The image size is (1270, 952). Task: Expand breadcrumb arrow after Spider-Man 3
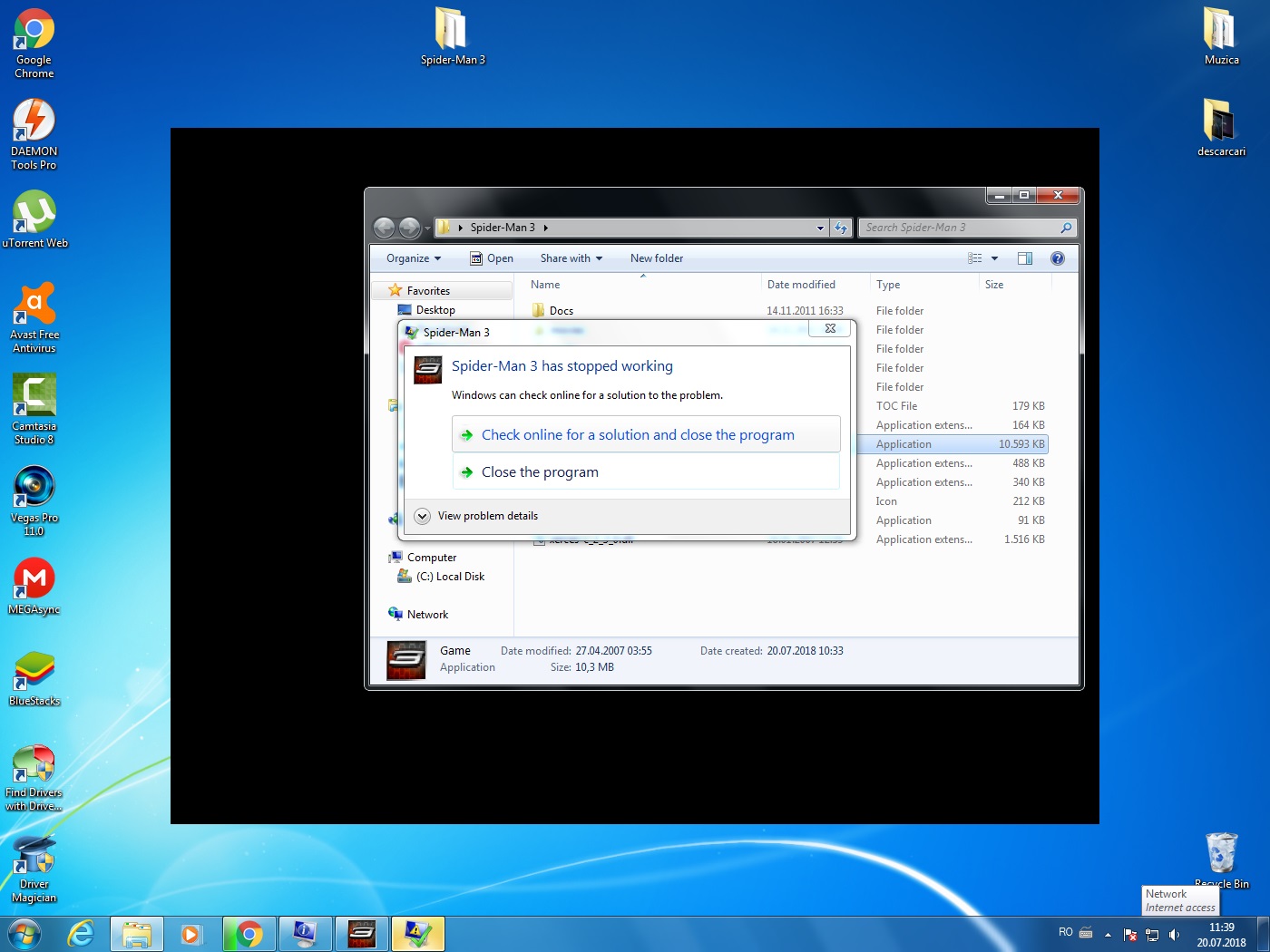point(546,228)
